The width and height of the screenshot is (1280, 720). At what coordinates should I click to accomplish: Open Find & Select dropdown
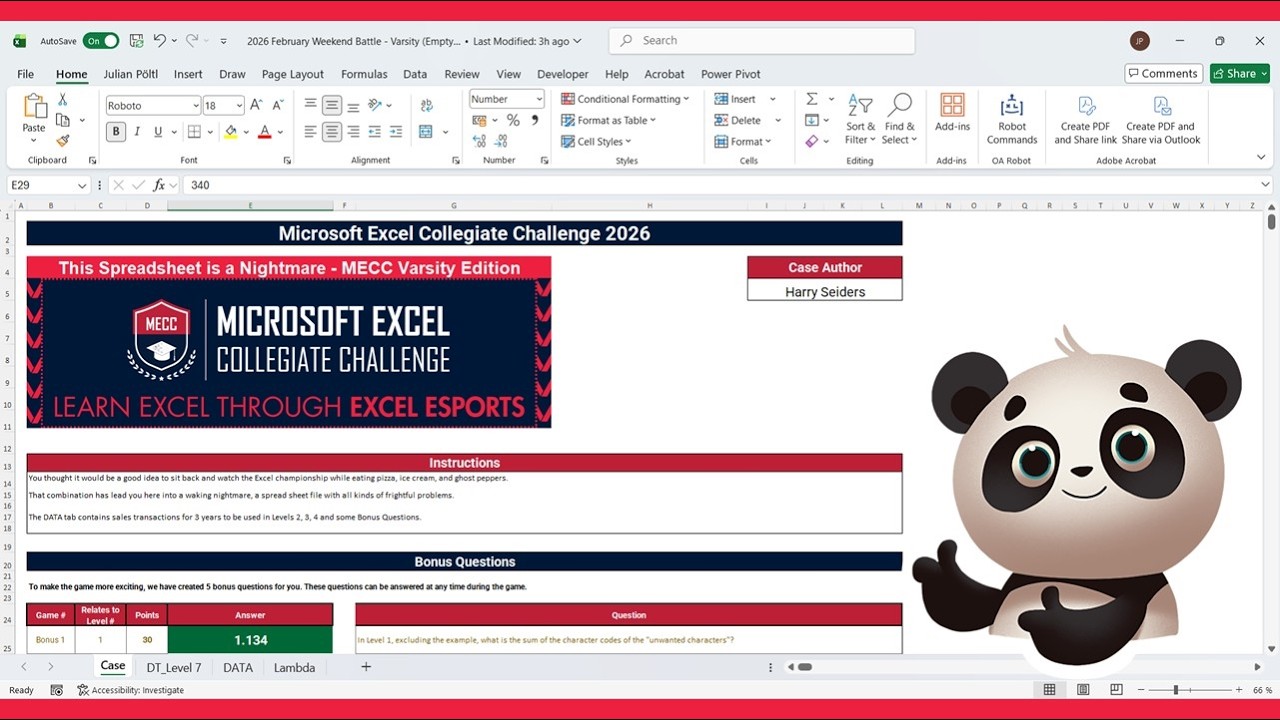pos(900,119)
